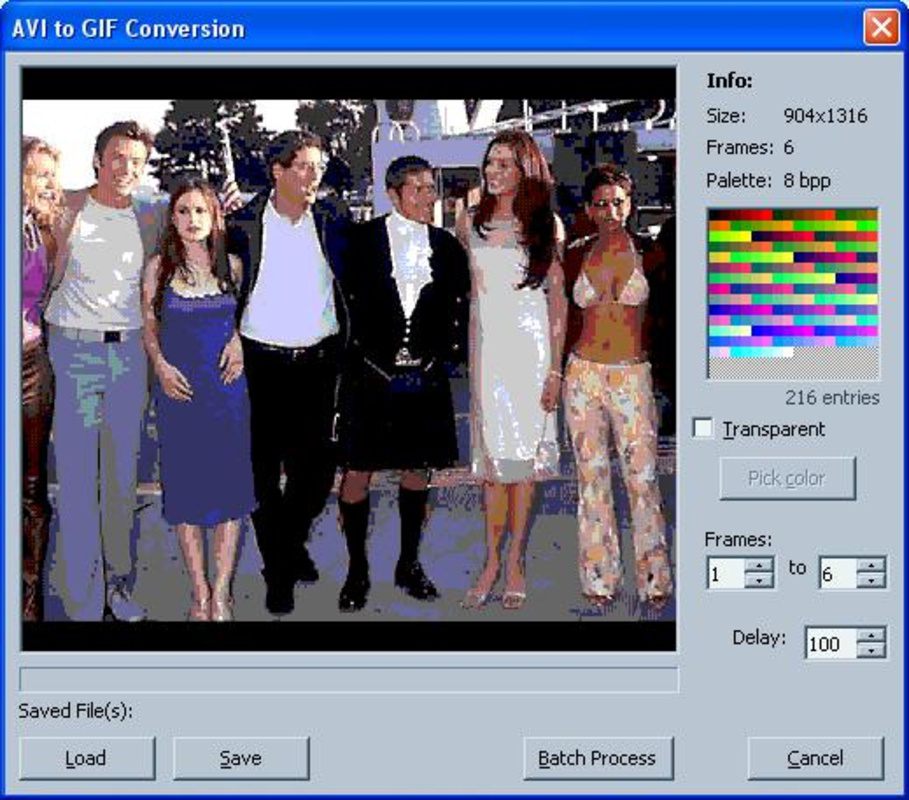Open the Batch Process dialog
The width and height of the screenshot is (909, 800).
tap(598, 758)
